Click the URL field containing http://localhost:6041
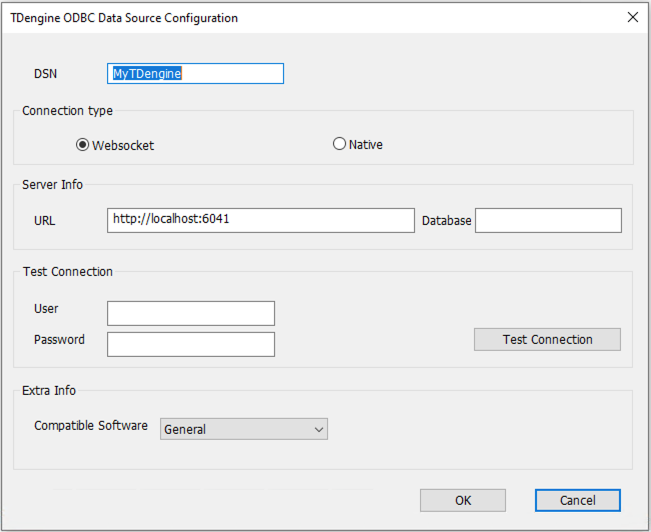651x532 pixels. tap(260, 220)
